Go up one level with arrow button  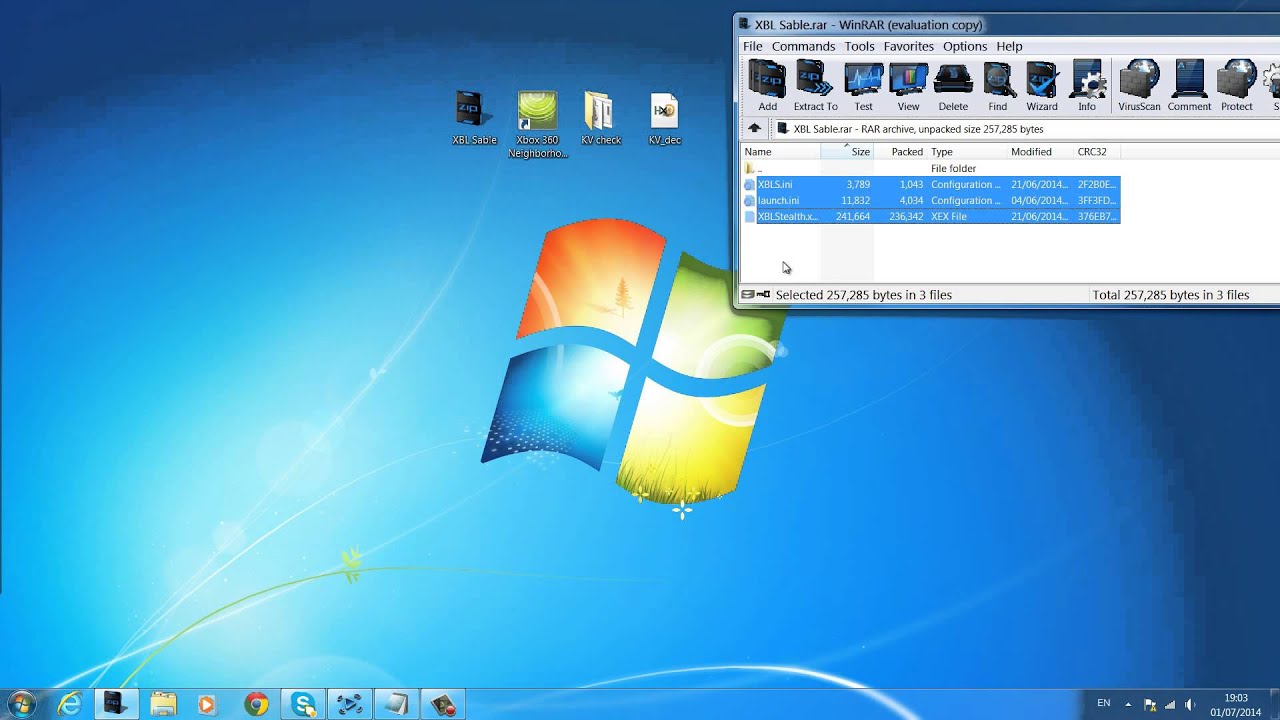click(755, 129)
